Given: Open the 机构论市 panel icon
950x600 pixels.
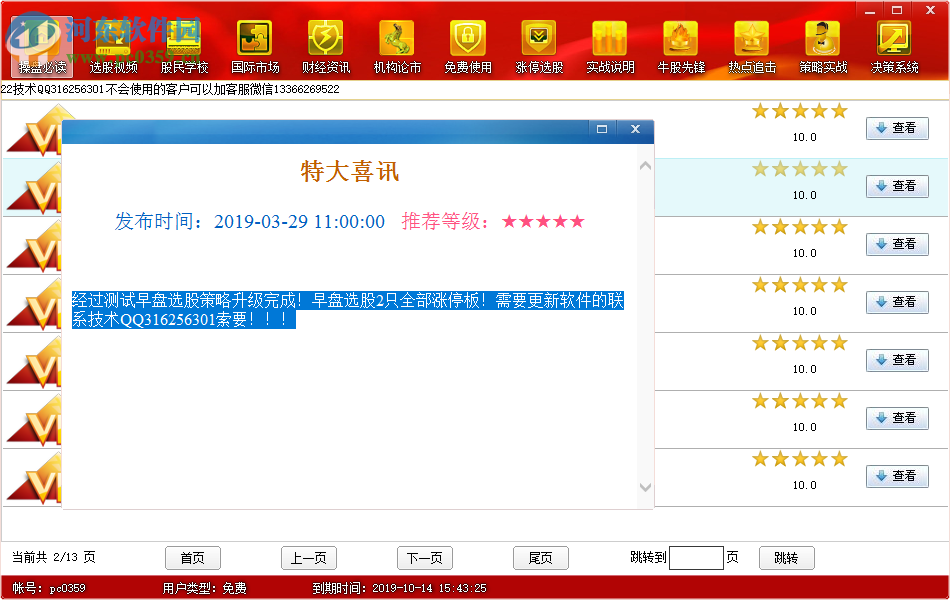Looking at the screenshot, I should coord(397,45).
